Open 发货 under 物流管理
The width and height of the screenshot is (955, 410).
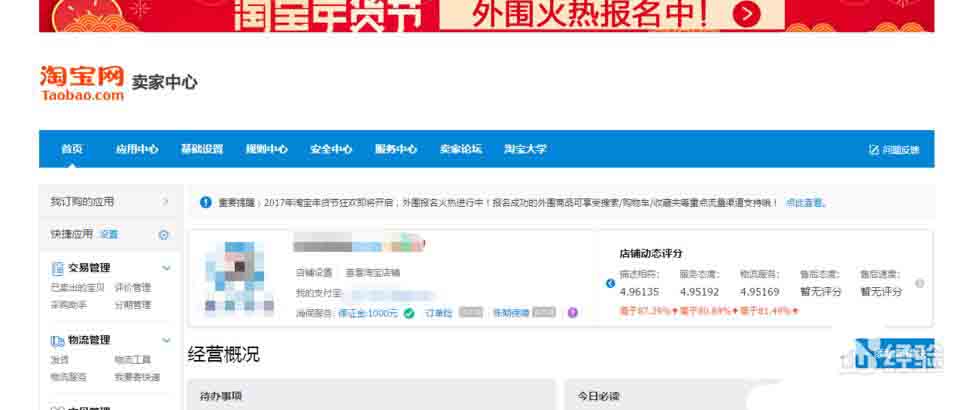[60, 360]
